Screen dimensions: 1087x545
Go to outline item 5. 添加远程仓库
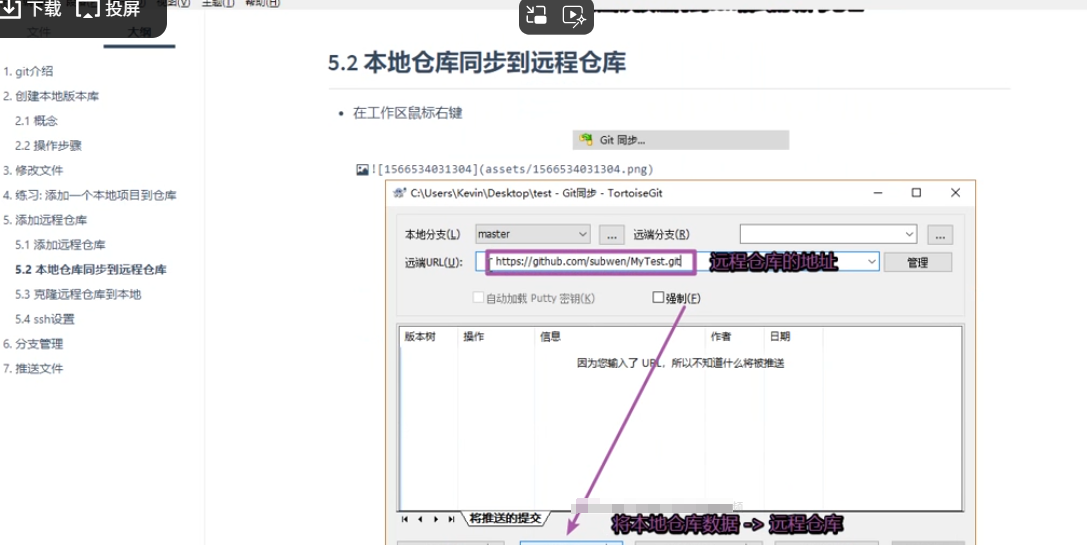(x=45, y=220)
